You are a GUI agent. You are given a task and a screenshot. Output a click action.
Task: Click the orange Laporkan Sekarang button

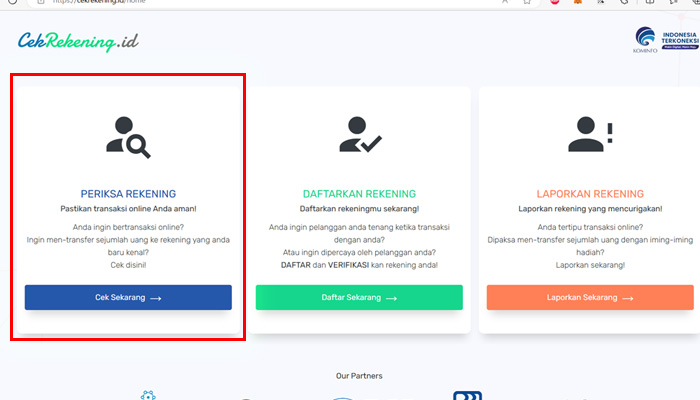click(590, 297)
